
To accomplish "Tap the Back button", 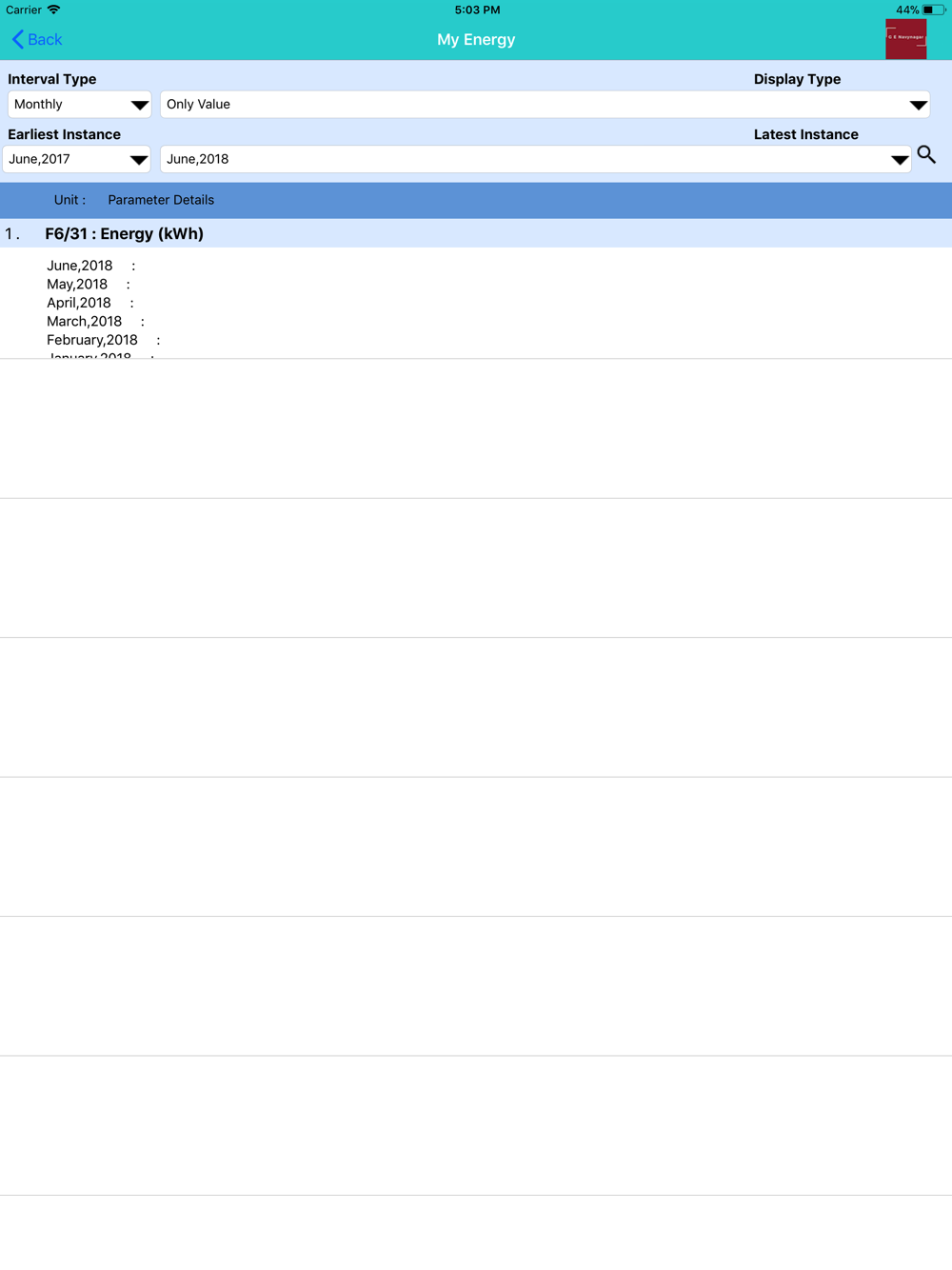I will point(37,39).
